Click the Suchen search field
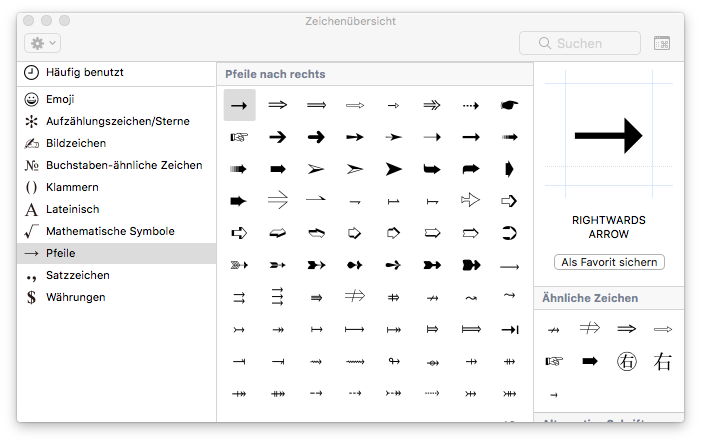701x443 pixels. pos(579,43)
